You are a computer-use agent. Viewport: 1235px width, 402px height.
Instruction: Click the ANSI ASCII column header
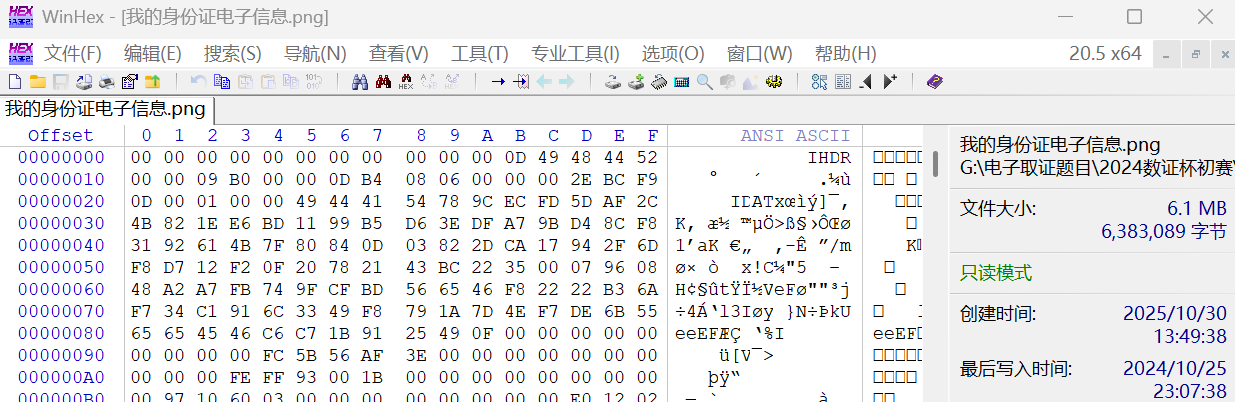coord(795,135)
